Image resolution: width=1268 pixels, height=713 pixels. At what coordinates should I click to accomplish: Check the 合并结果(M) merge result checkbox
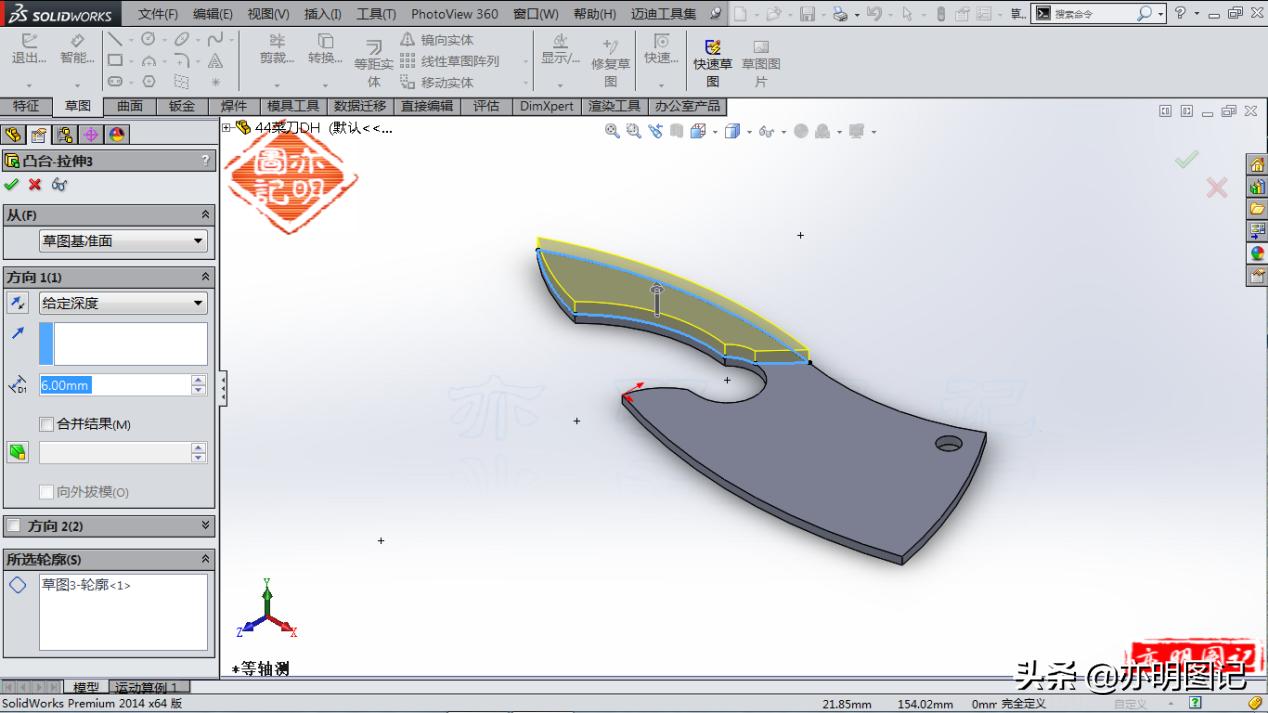47,424
